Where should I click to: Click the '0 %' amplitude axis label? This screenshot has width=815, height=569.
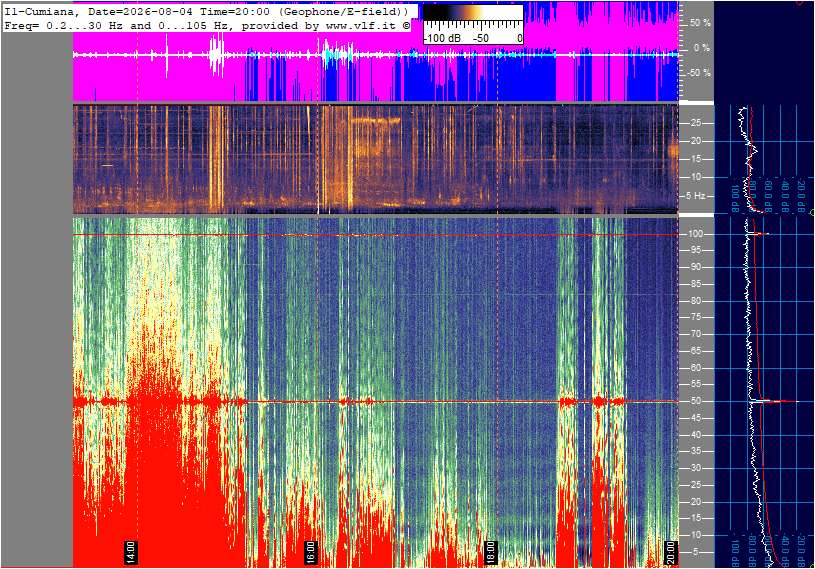(702, 48)
